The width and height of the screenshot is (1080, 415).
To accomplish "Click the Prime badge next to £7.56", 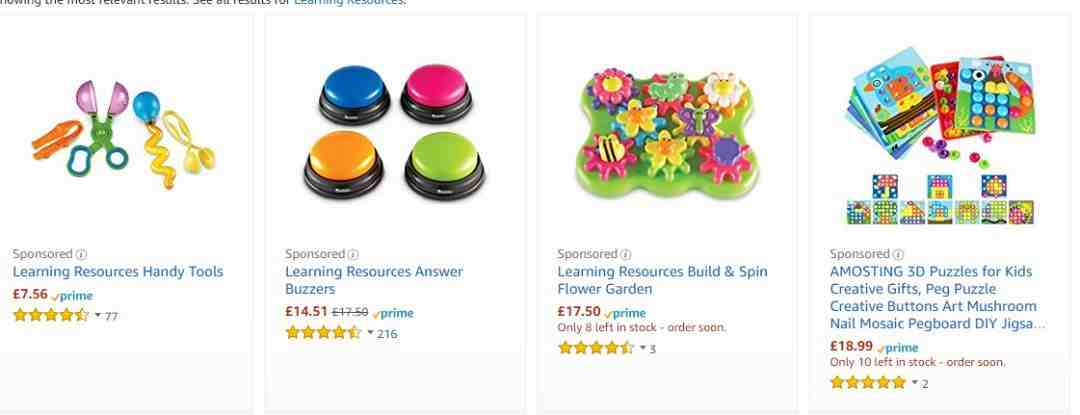I will pos(72,296).
